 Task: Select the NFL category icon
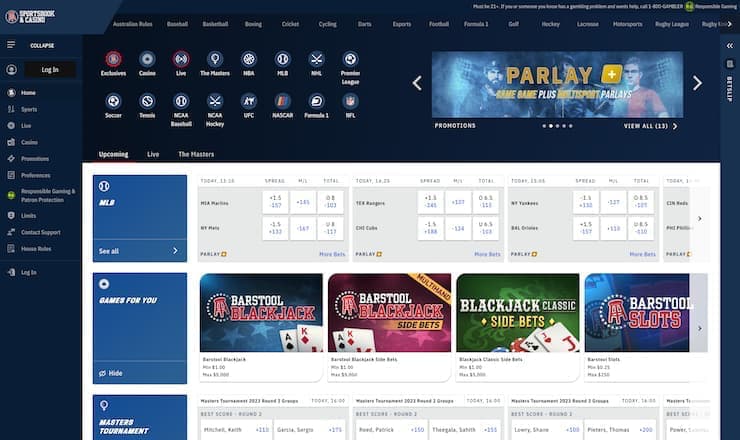point(350,101)
